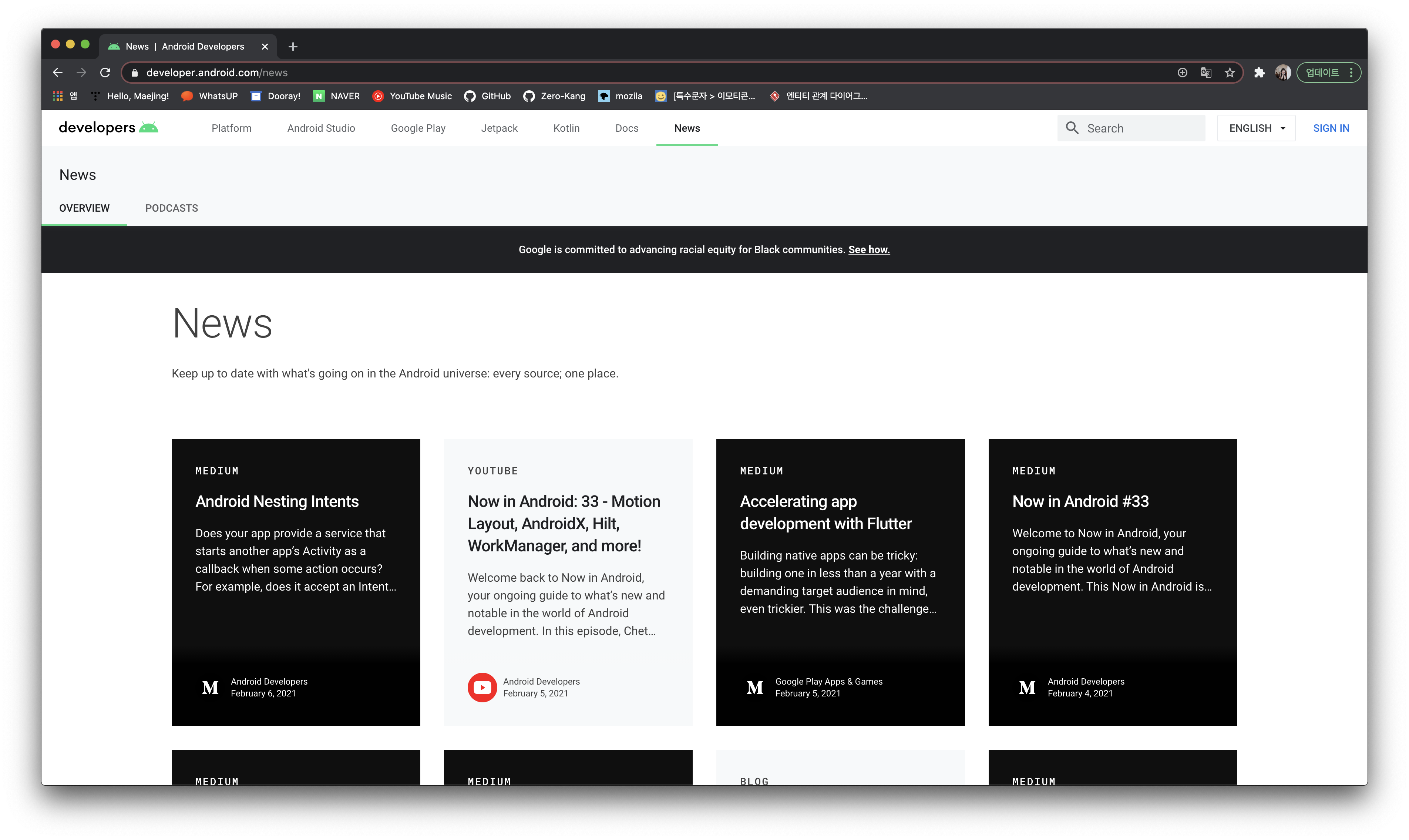Select Jetpack in the top navigation

click(499, 128)
